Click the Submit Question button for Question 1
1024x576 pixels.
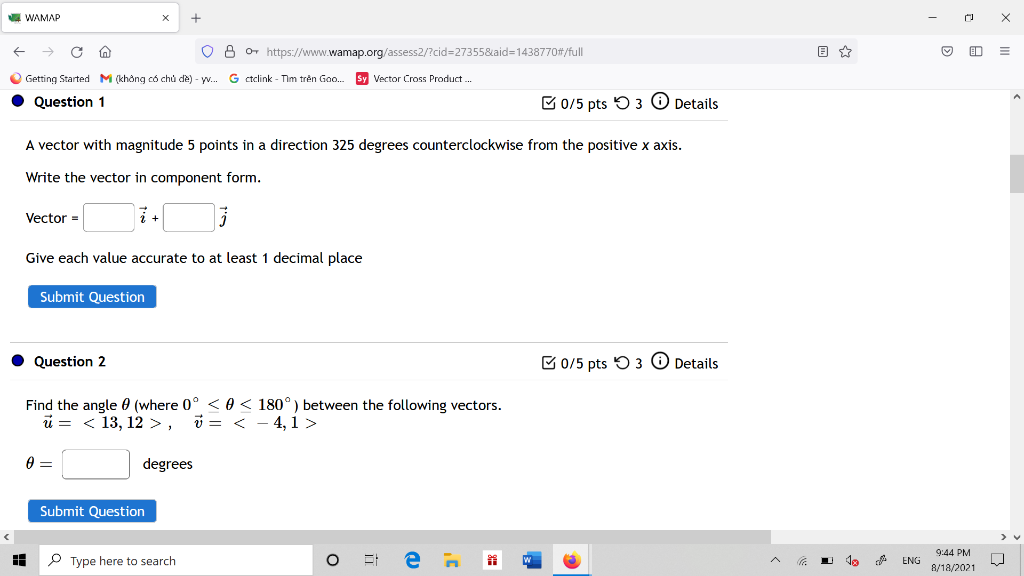tap(91, 296)
